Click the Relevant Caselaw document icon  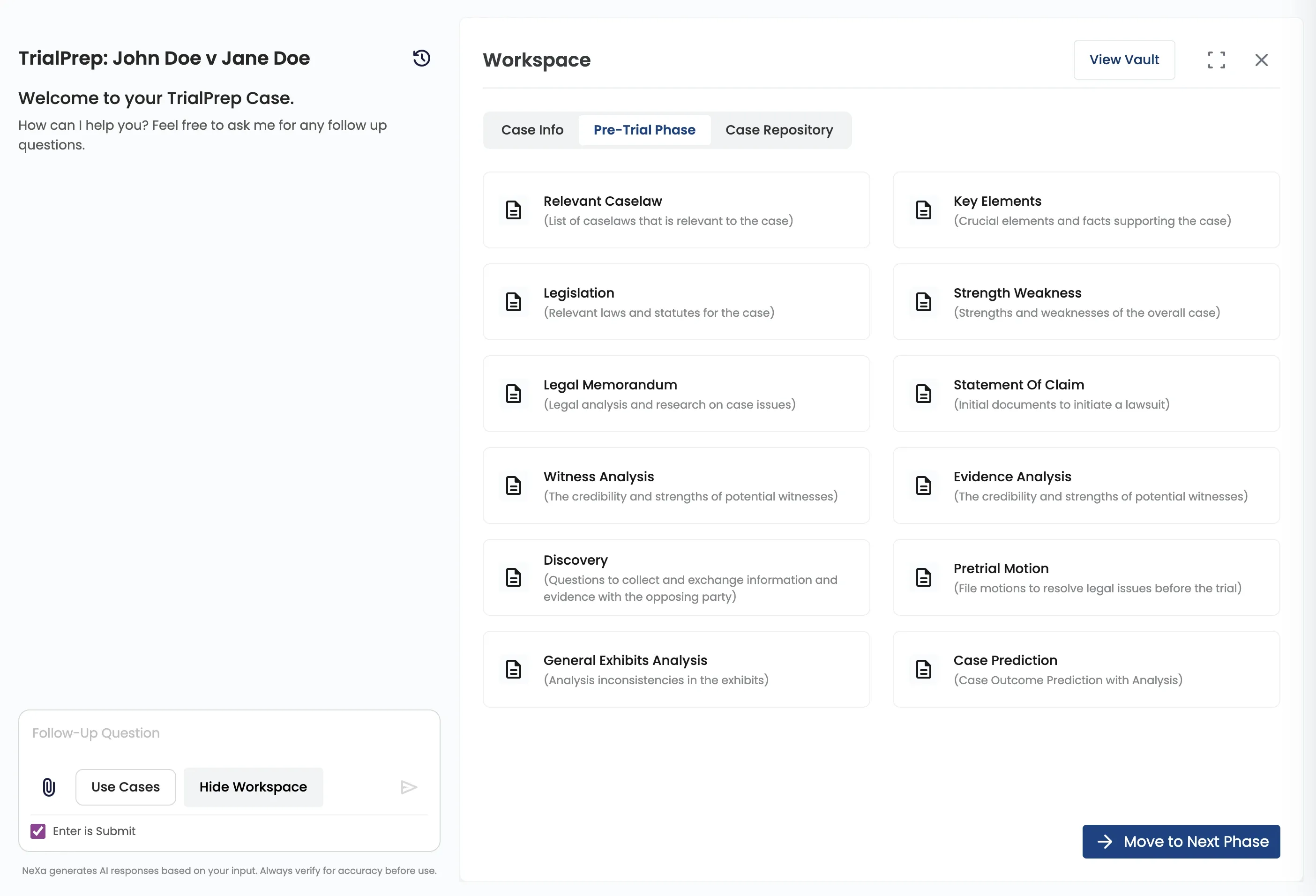tap(513, 210)
